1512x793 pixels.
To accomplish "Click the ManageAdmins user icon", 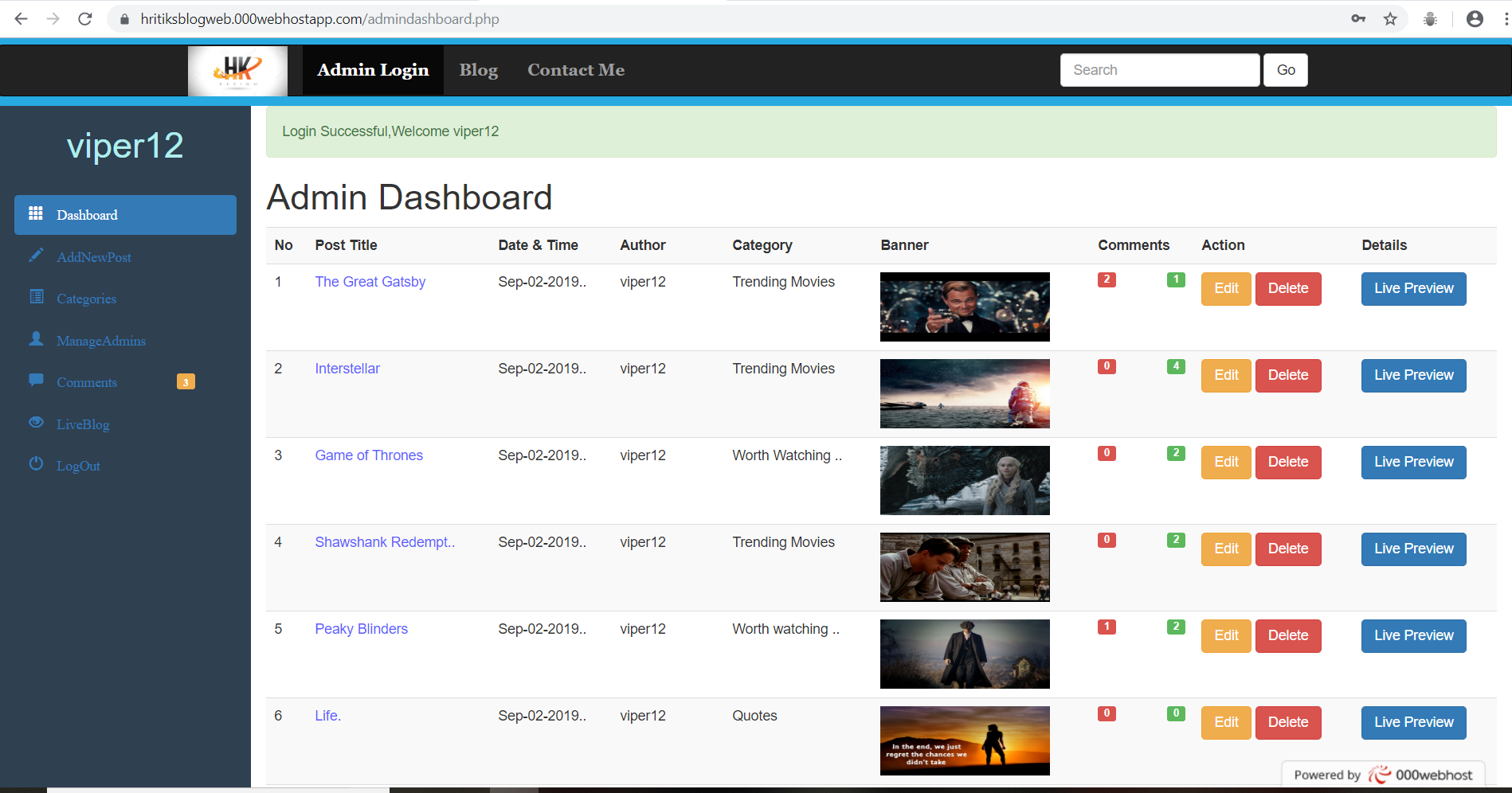I will (x=36, y=339).
